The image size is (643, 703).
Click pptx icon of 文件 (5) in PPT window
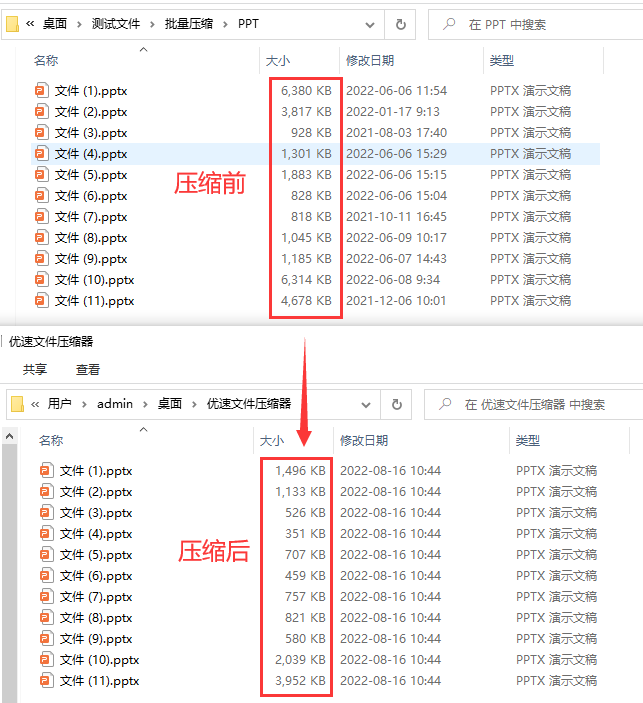click(x=41, y=174)
